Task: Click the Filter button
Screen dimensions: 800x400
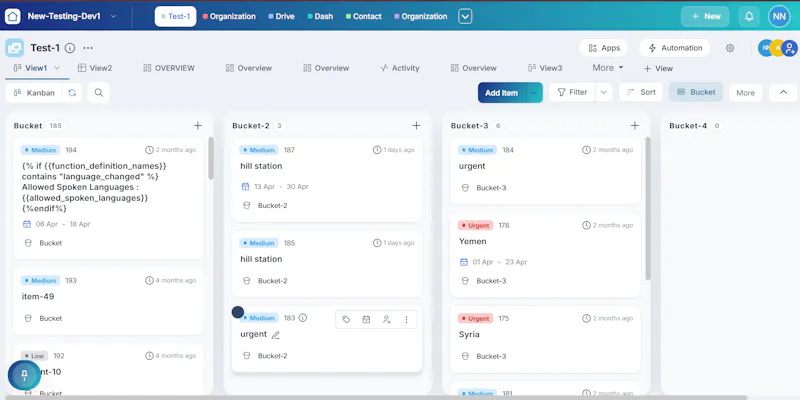Action: (572, 92)
